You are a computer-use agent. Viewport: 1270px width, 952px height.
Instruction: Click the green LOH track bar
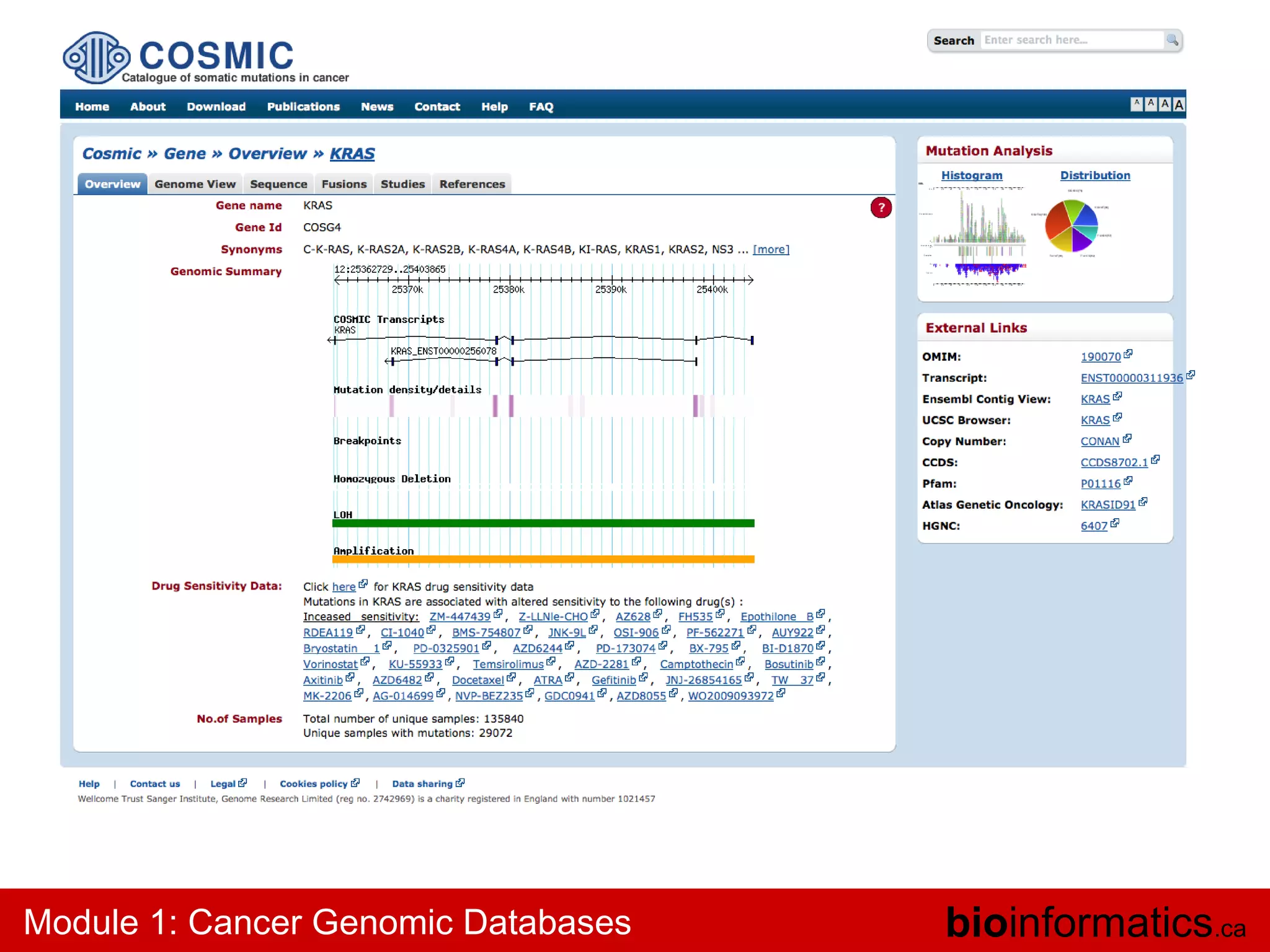click(543, 523)
